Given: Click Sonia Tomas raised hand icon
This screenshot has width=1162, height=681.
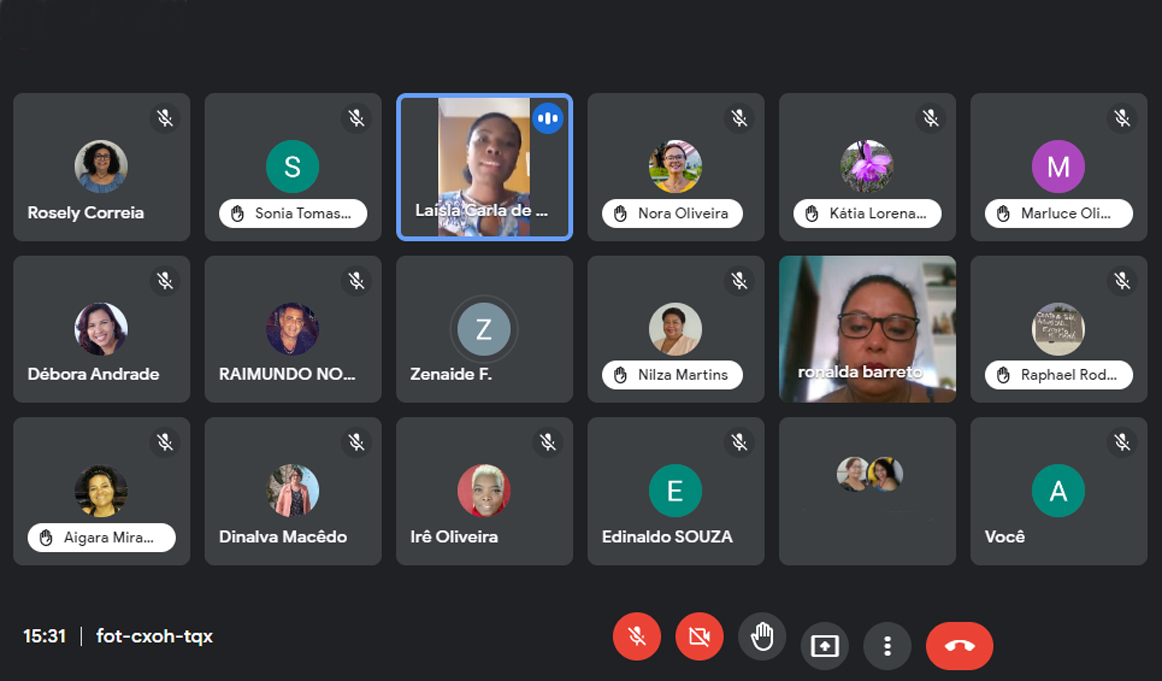Looking at the screenshot, I should coord(237,214).
